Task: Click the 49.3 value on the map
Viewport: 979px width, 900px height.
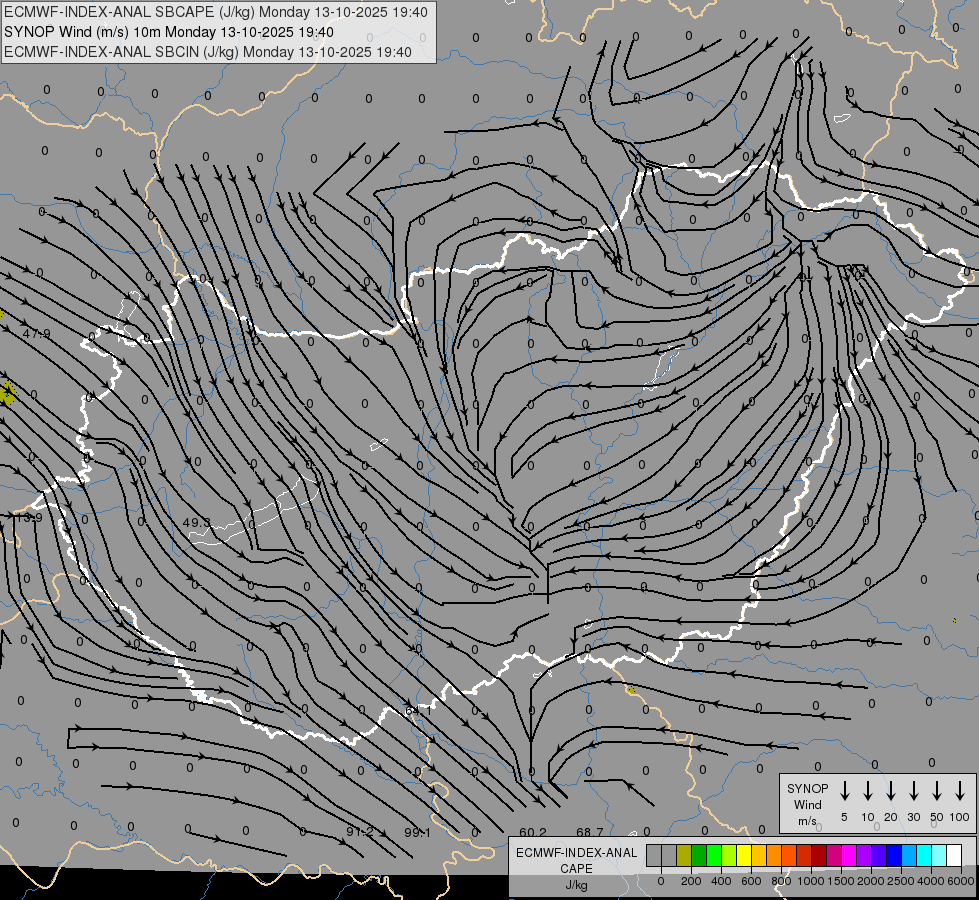Action: [197, 522]
